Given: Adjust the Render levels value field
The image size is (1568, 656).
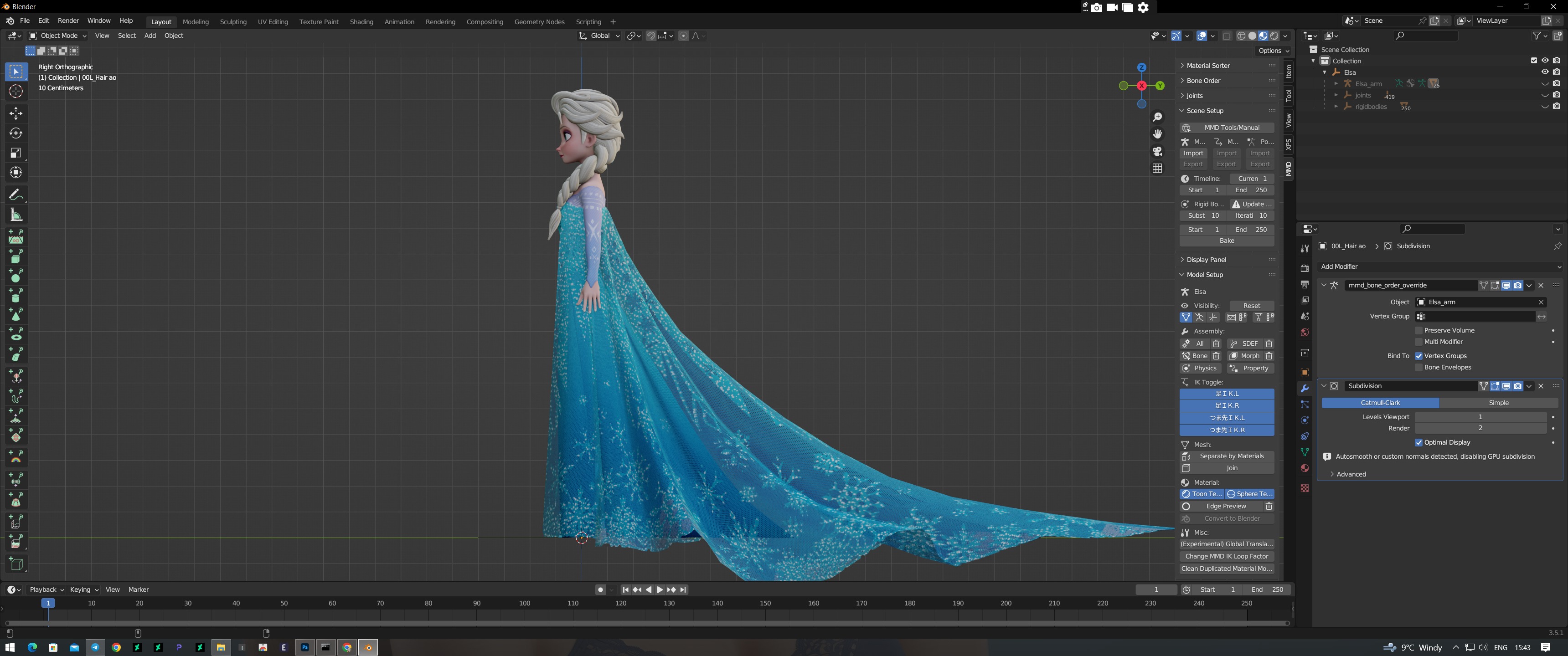Looking at the screenshot, I should pos(1480,428).
